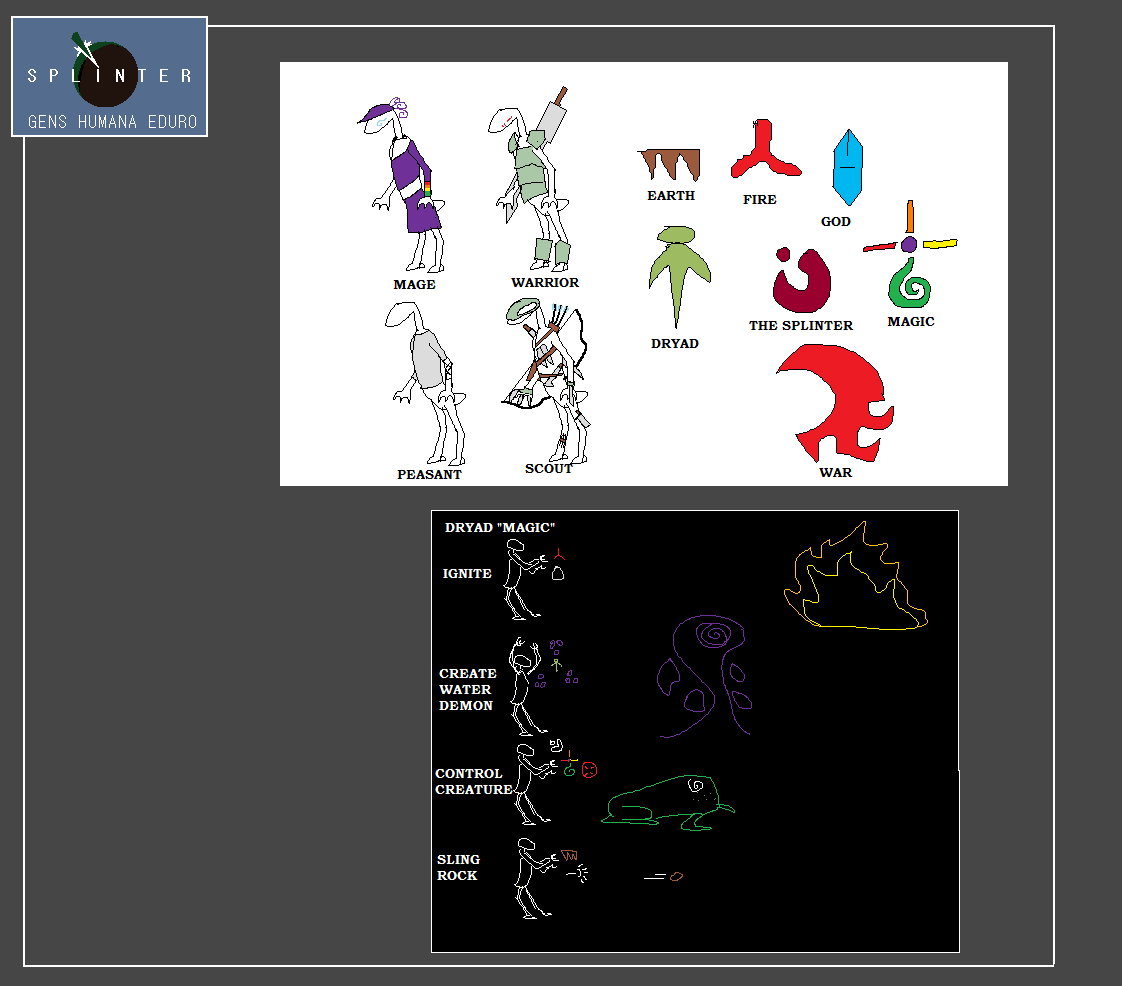Select the dark red Splinter swirl symbol
1122x986 pixels.
(x=802, y=281)
